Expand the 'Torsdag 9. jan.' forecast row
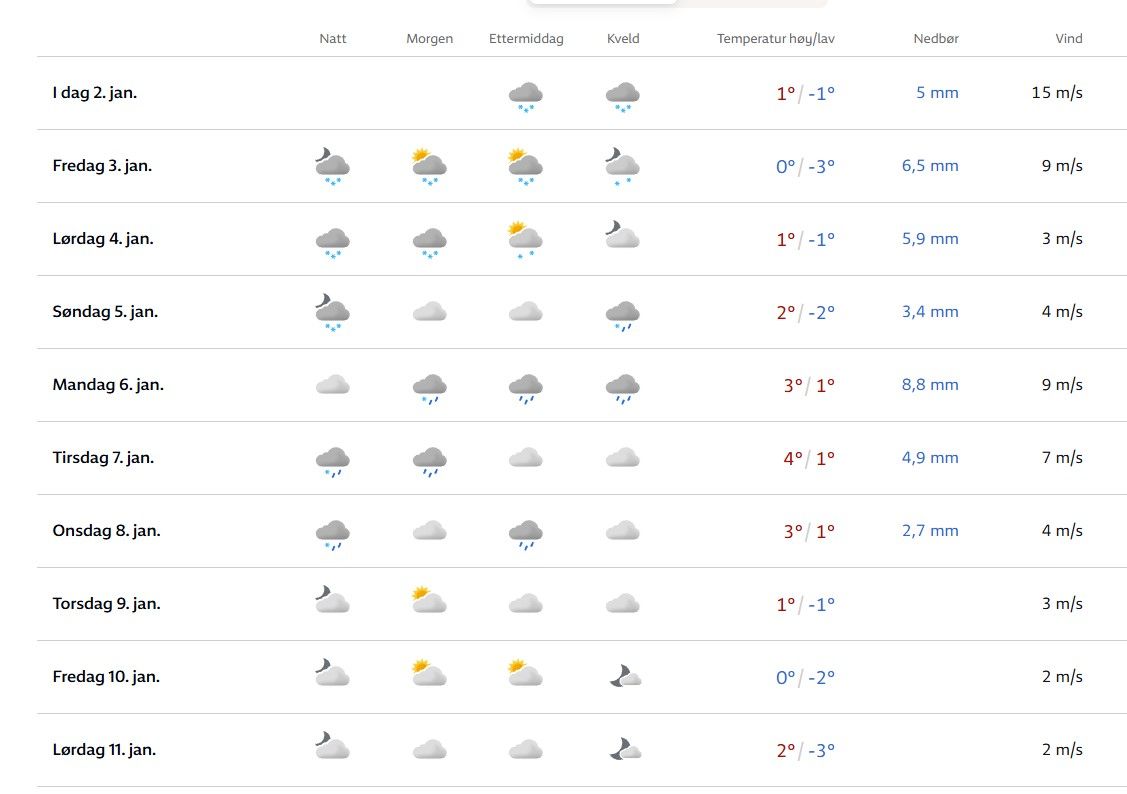 click(x=106, y=604)
